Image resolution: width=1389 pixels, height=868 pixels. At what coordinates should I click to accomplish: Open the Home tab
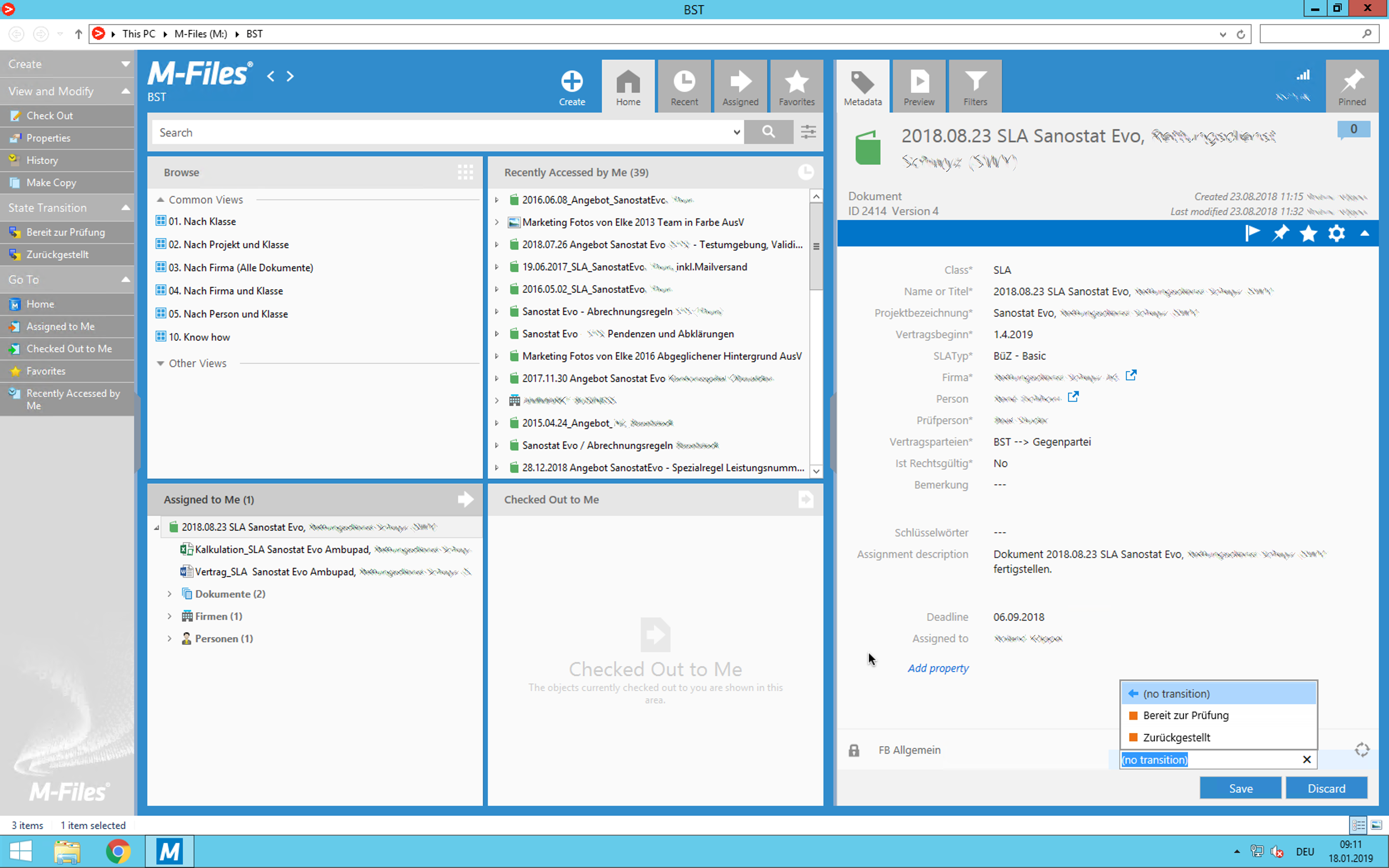(628, 87)
